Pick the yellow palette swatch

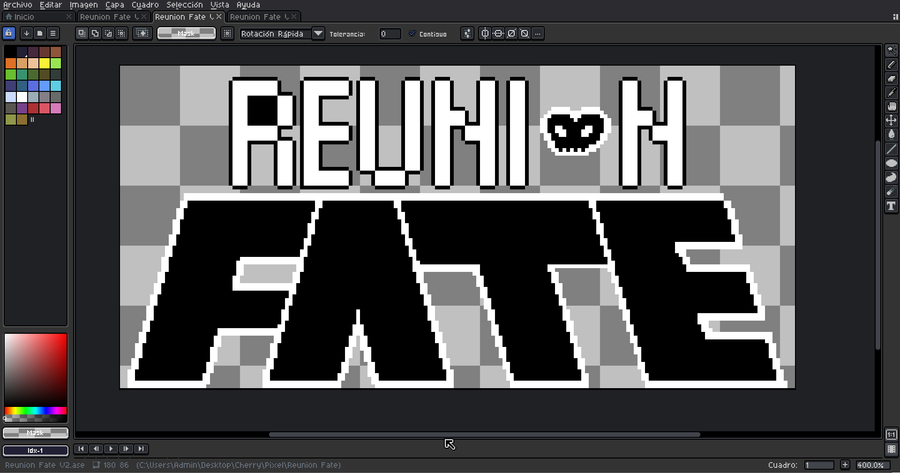(45, 63)
